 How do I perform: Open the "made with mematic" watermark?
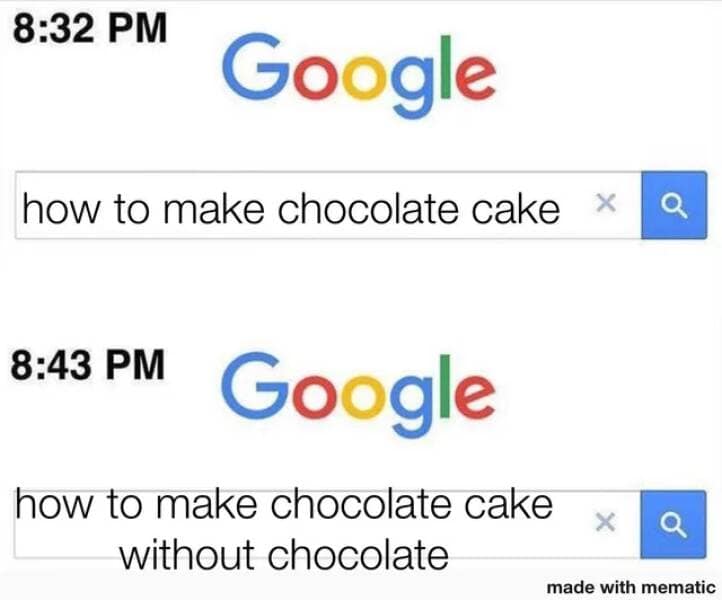coord(631,588)
